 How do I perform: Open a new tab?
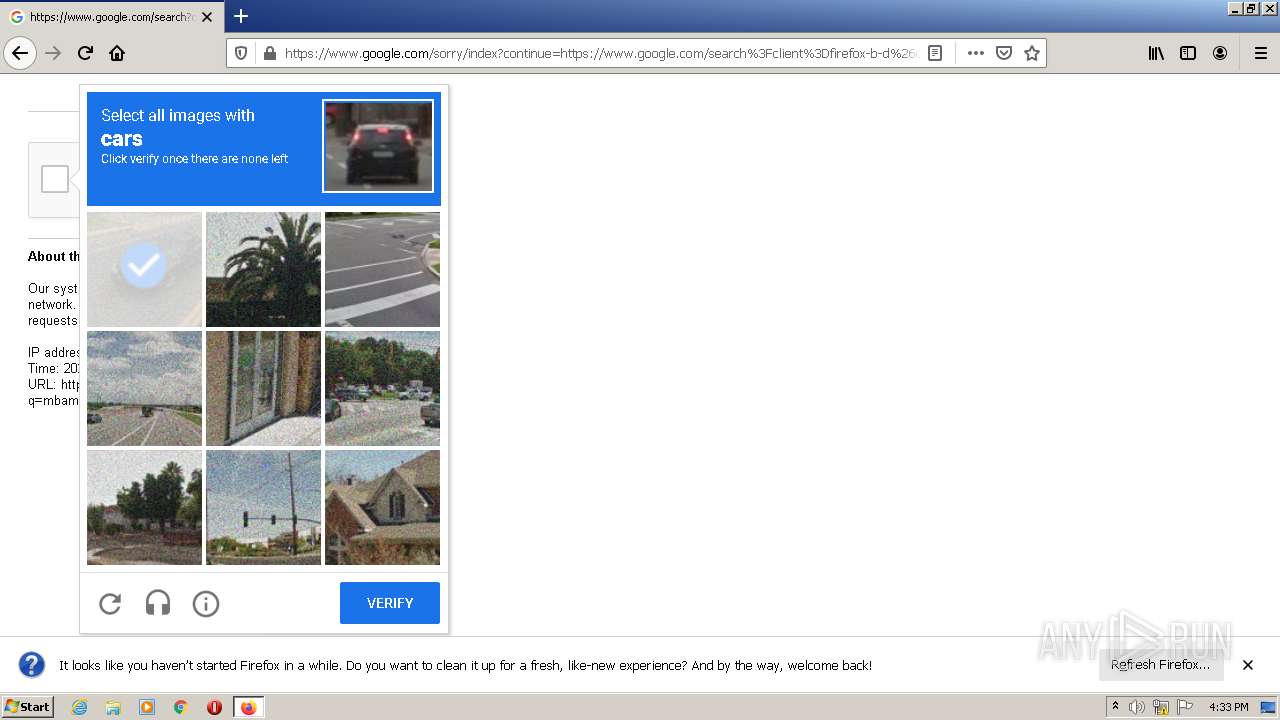[241, 16]
